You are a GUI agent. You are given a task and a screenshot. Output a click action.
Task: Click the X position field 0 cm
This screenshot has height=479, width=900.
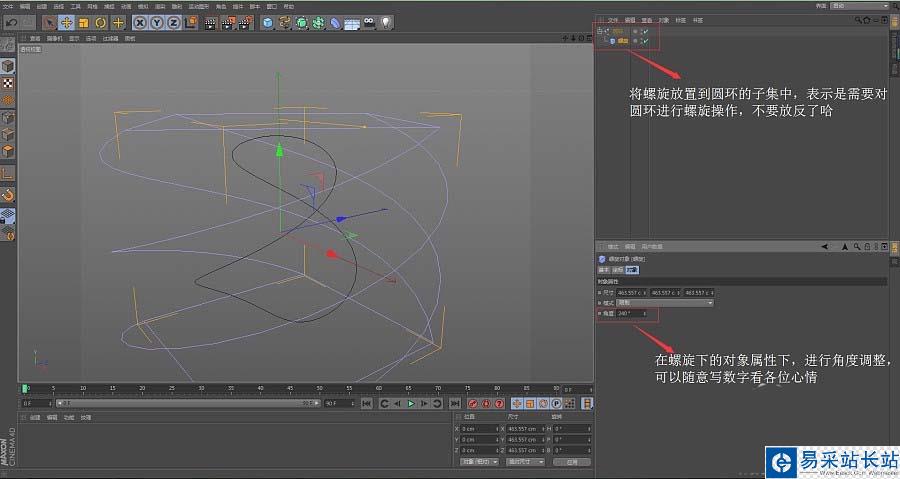[480, 429]
